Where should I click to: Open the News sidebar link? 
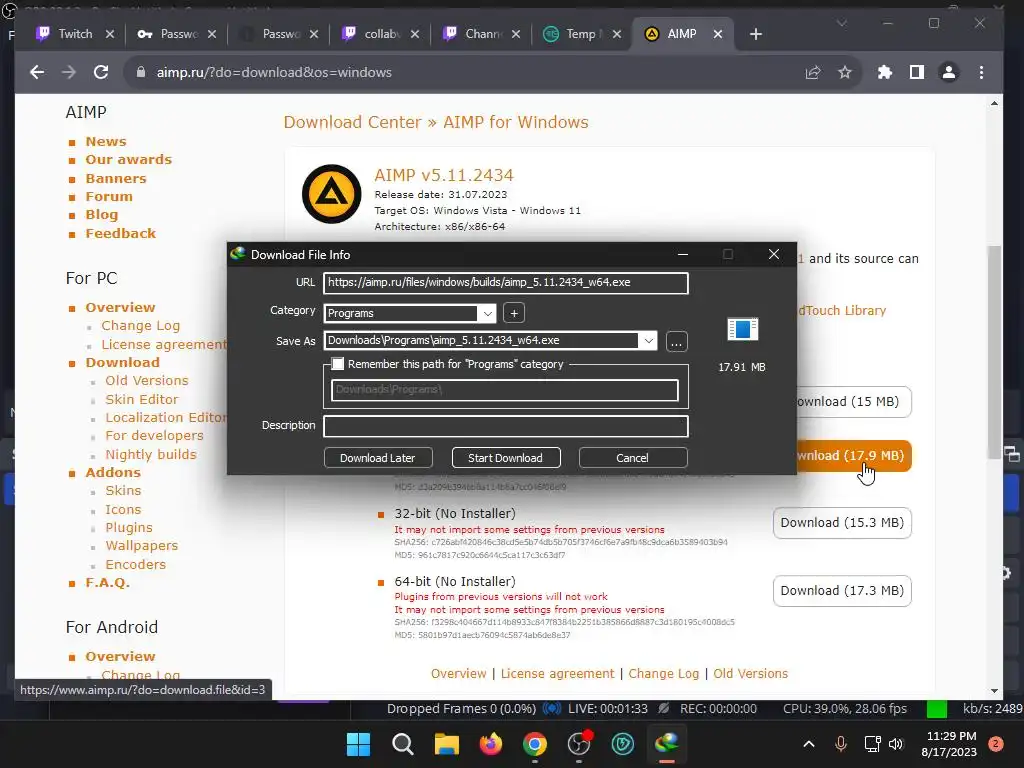pyautogui.click(x=106, y=142)
